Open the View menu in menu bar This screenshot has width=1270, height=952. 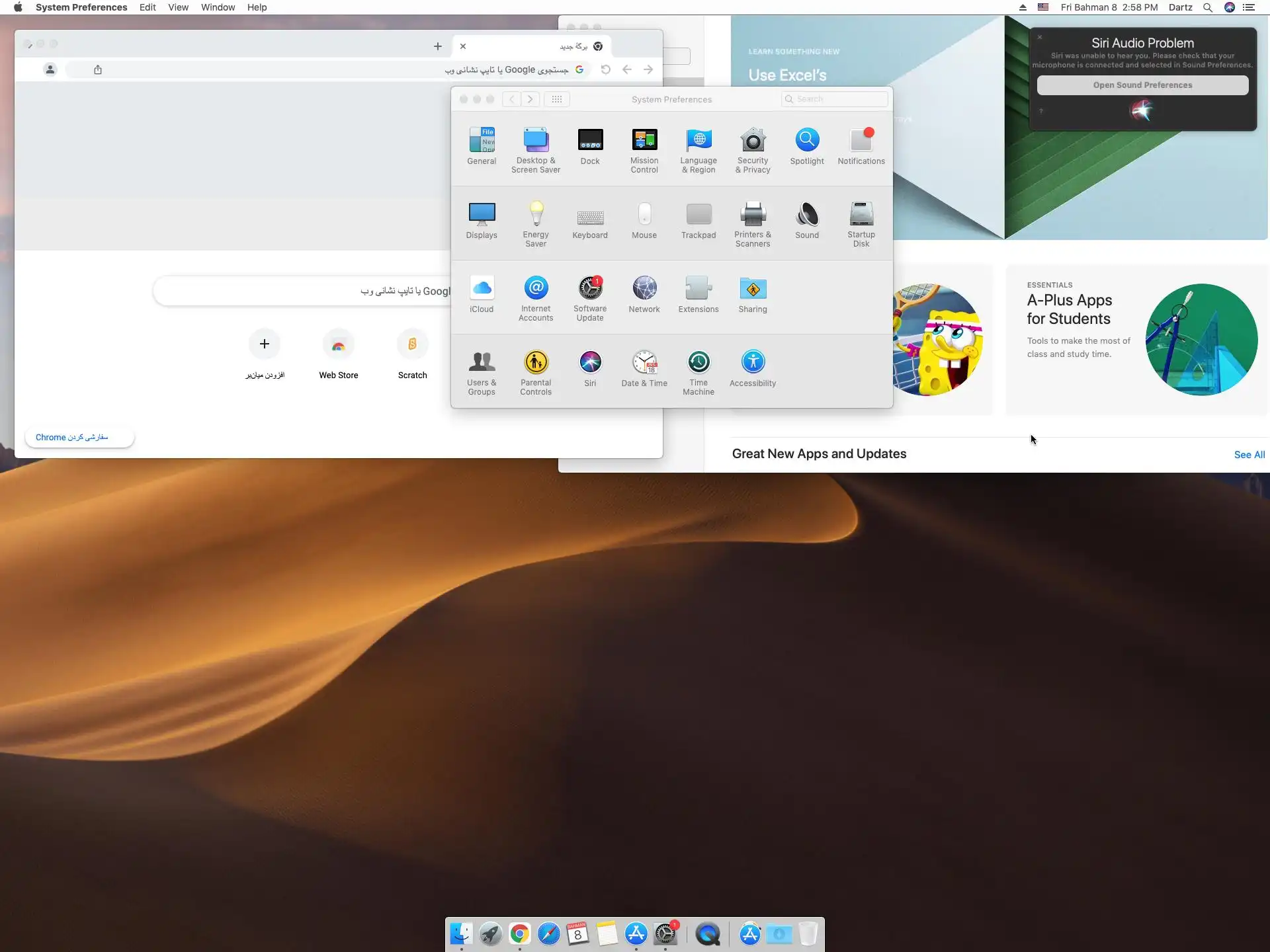[x=178, y=7]
